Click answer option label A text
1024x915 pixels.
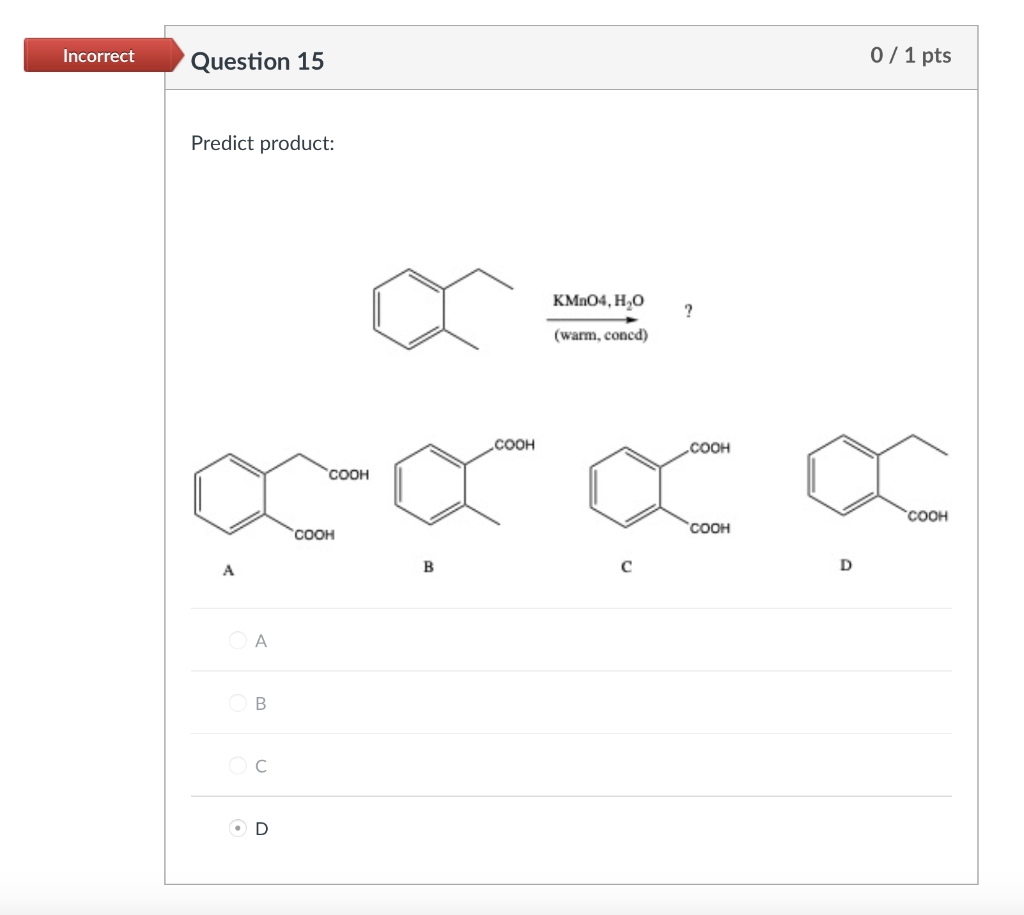tap(261, 641)
